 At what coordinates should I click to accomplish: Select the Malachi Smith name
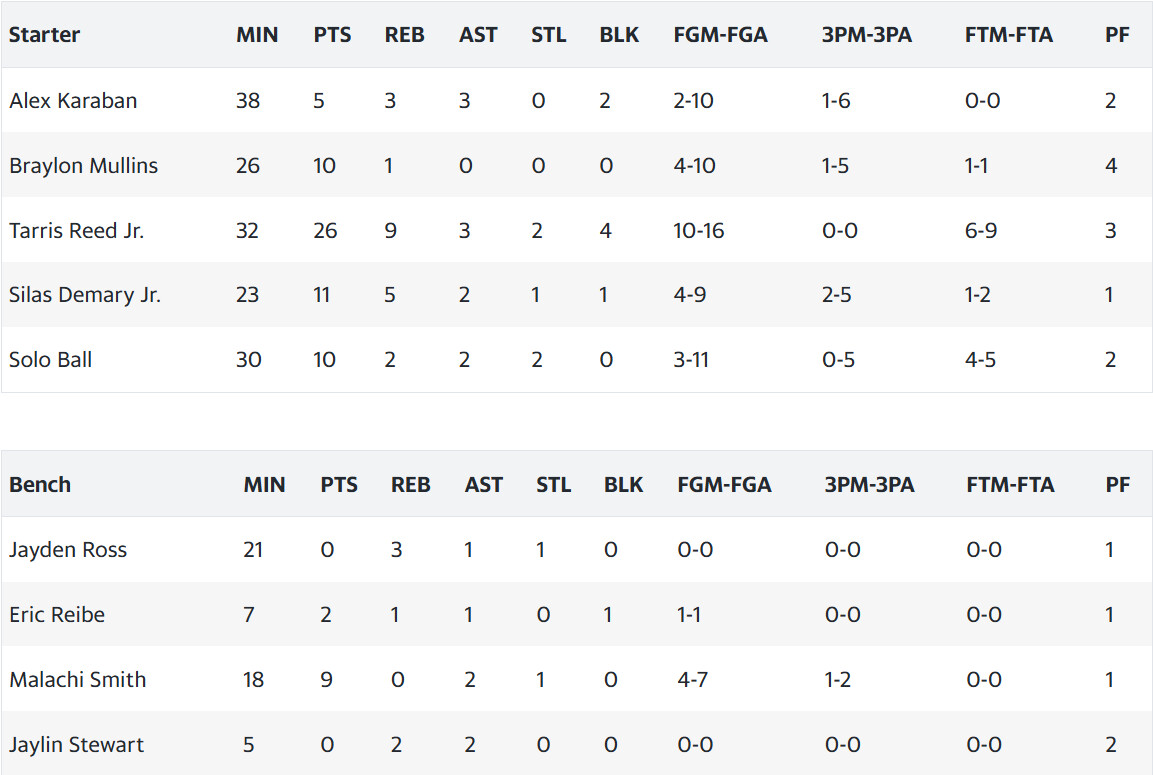tap(77, 679)
